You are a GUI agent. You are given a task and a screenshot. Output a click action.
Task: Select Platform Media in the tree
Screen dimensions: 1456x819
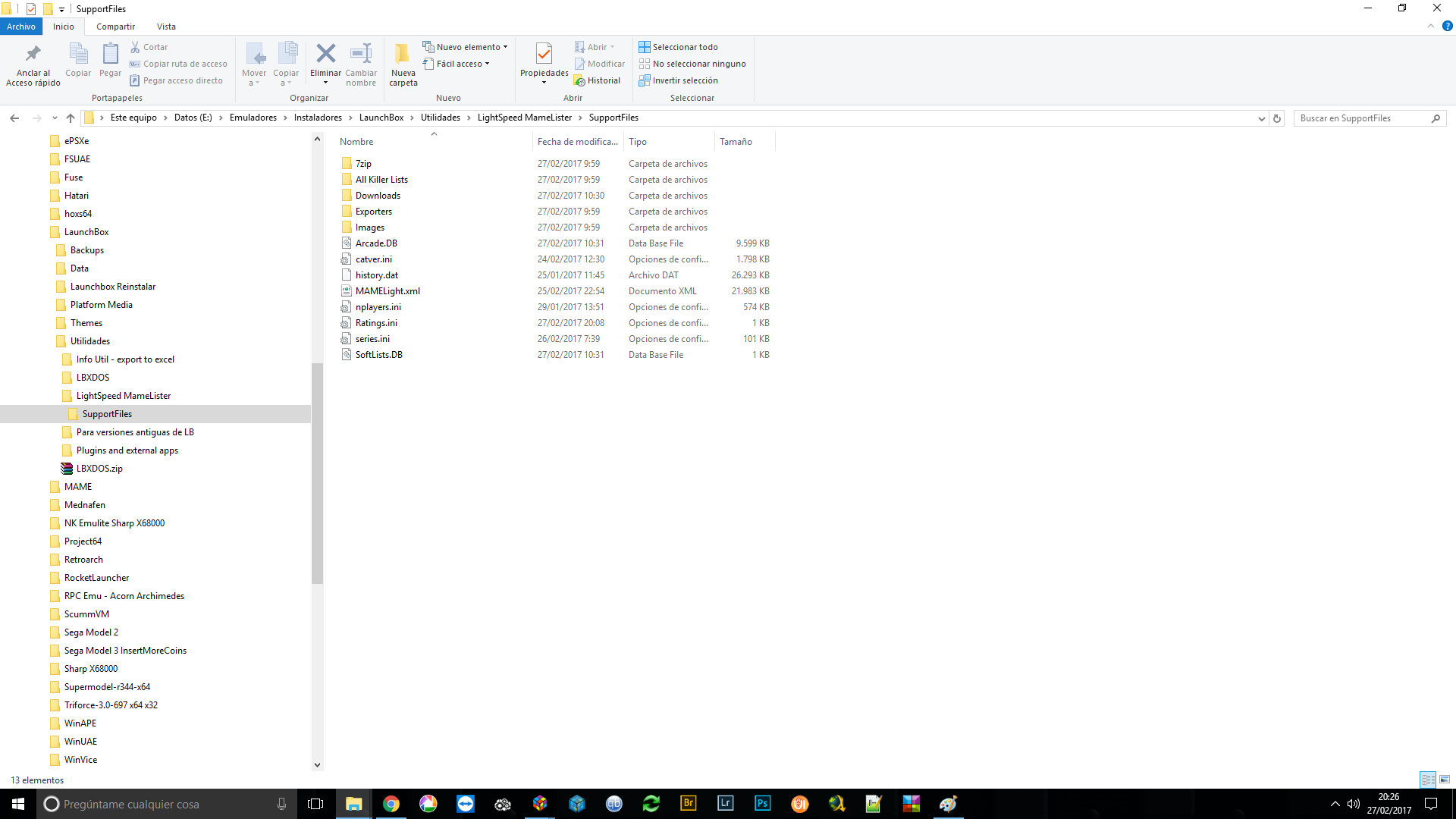(x=102, y=305)
